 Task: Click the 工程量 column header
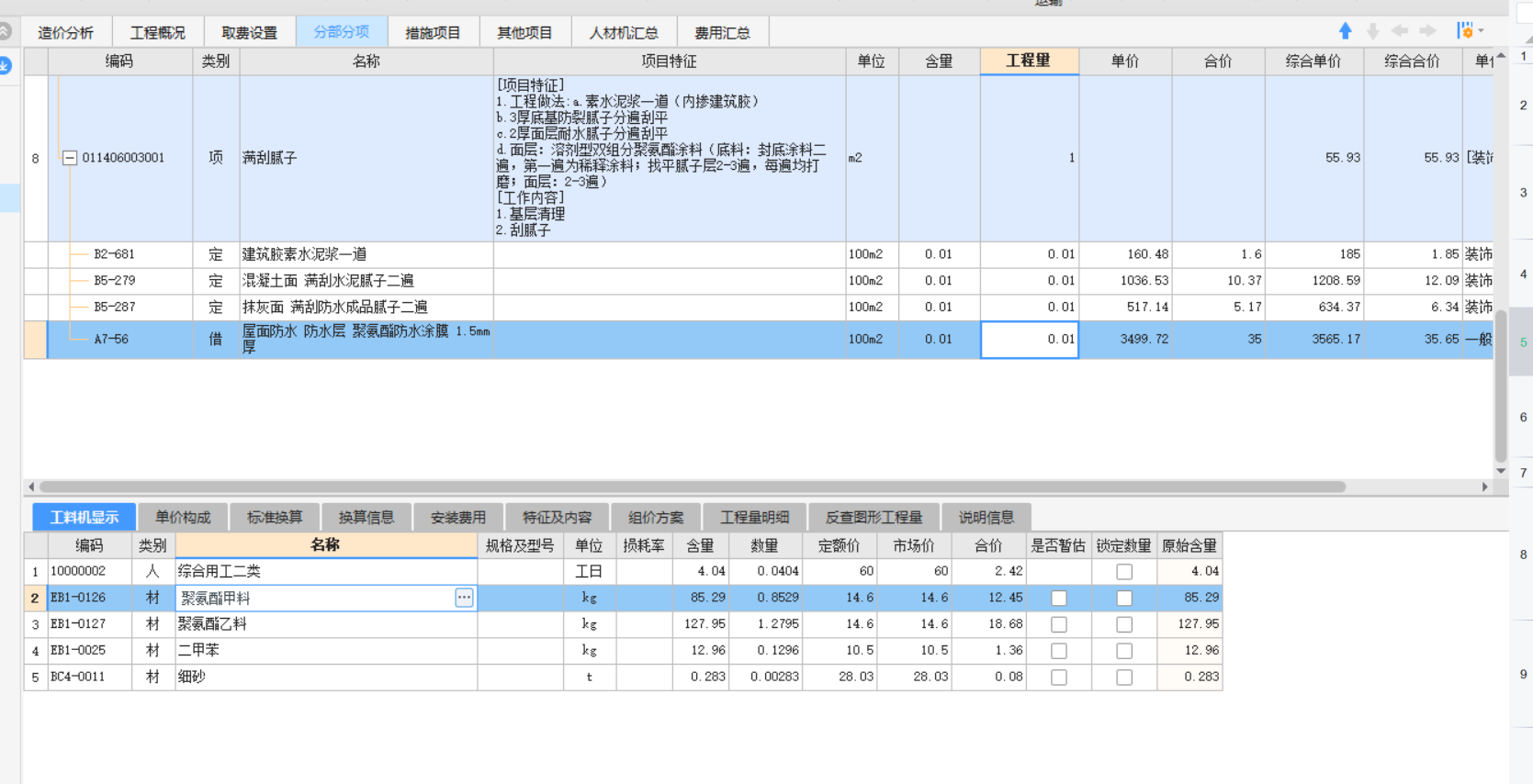(1029, 61)
